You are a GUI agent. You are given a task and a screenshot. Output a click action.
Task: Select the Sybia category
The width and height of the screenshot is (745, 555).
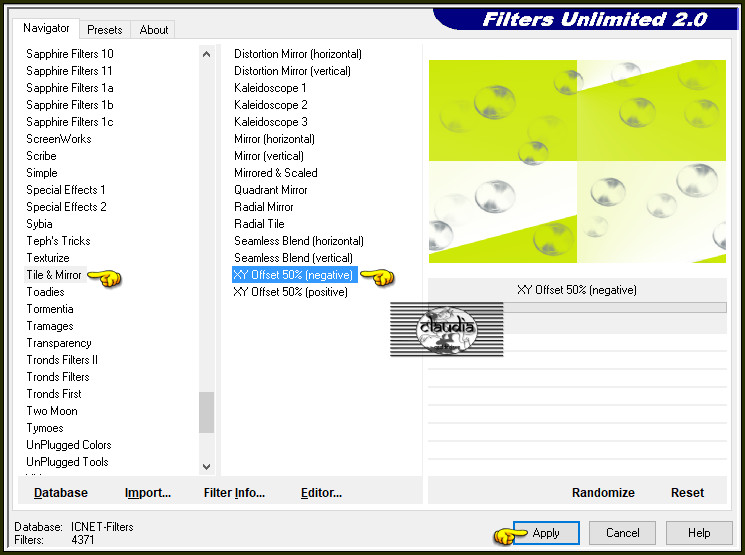[x=39, y=224]
